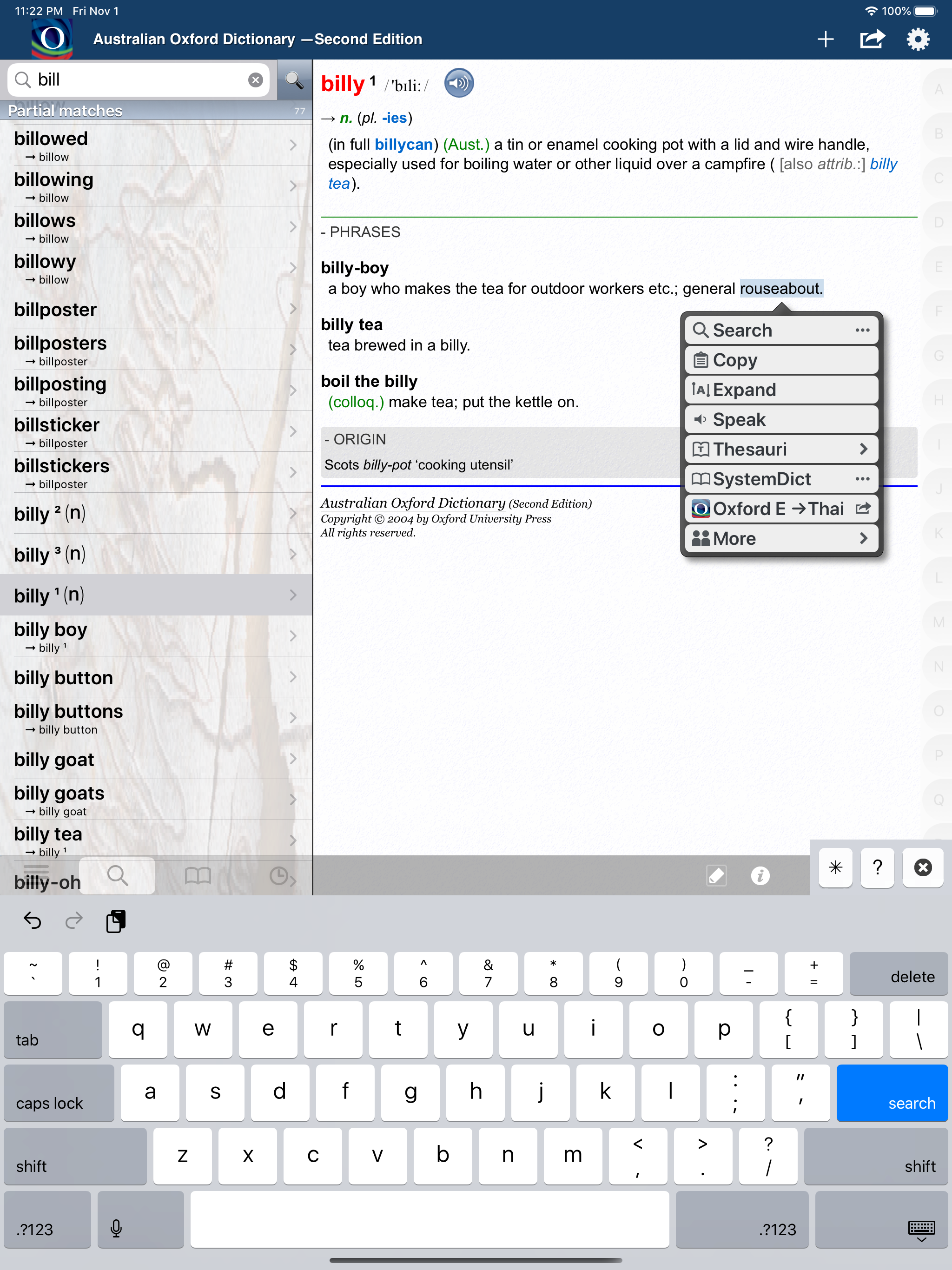The width and height of the screenshot is (952, 1270).
Task: Choose Copy in the popup menu
Action: 781,360
